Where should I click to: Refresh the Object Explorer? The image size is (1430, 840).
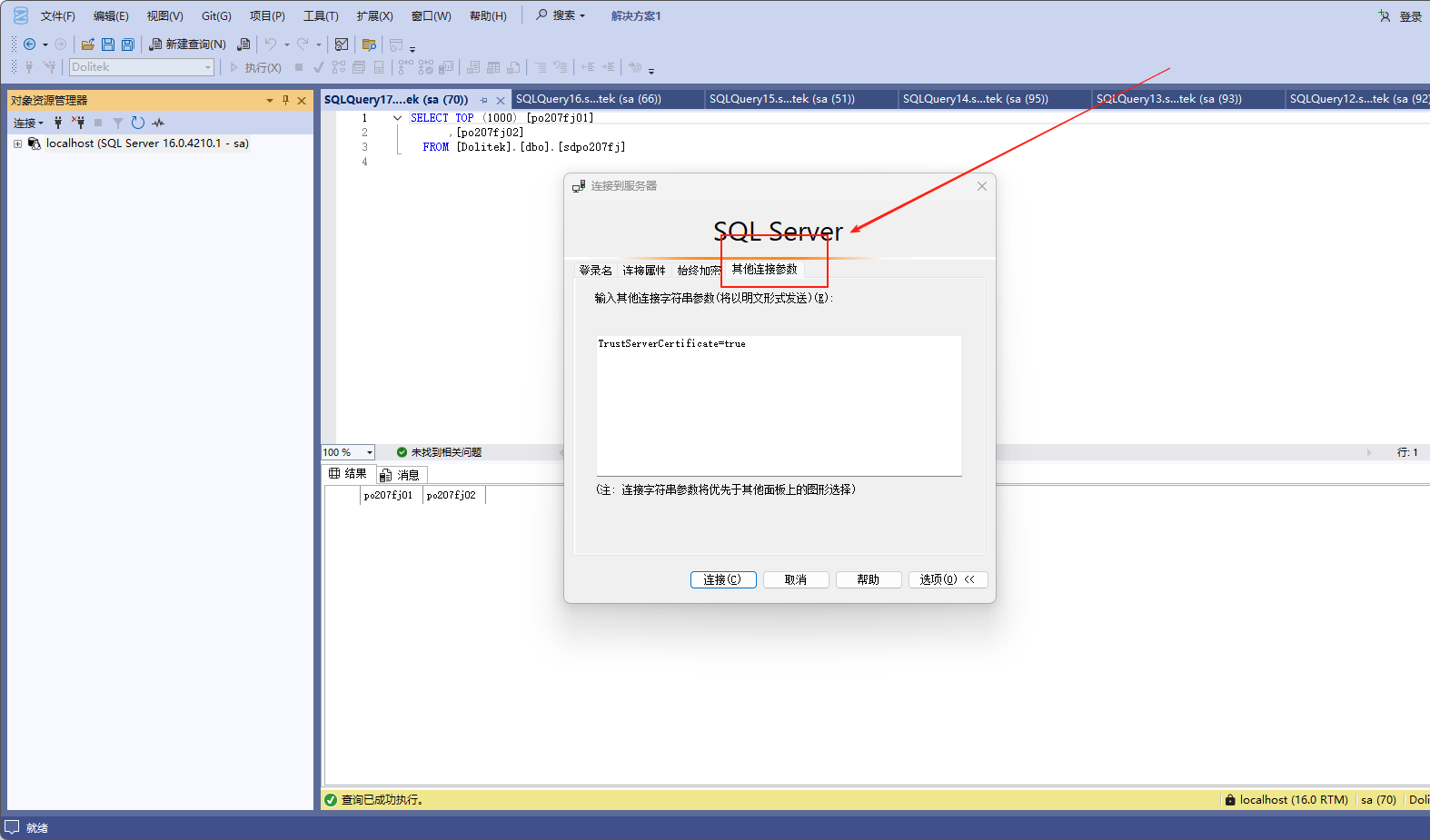tap(138, 123)
